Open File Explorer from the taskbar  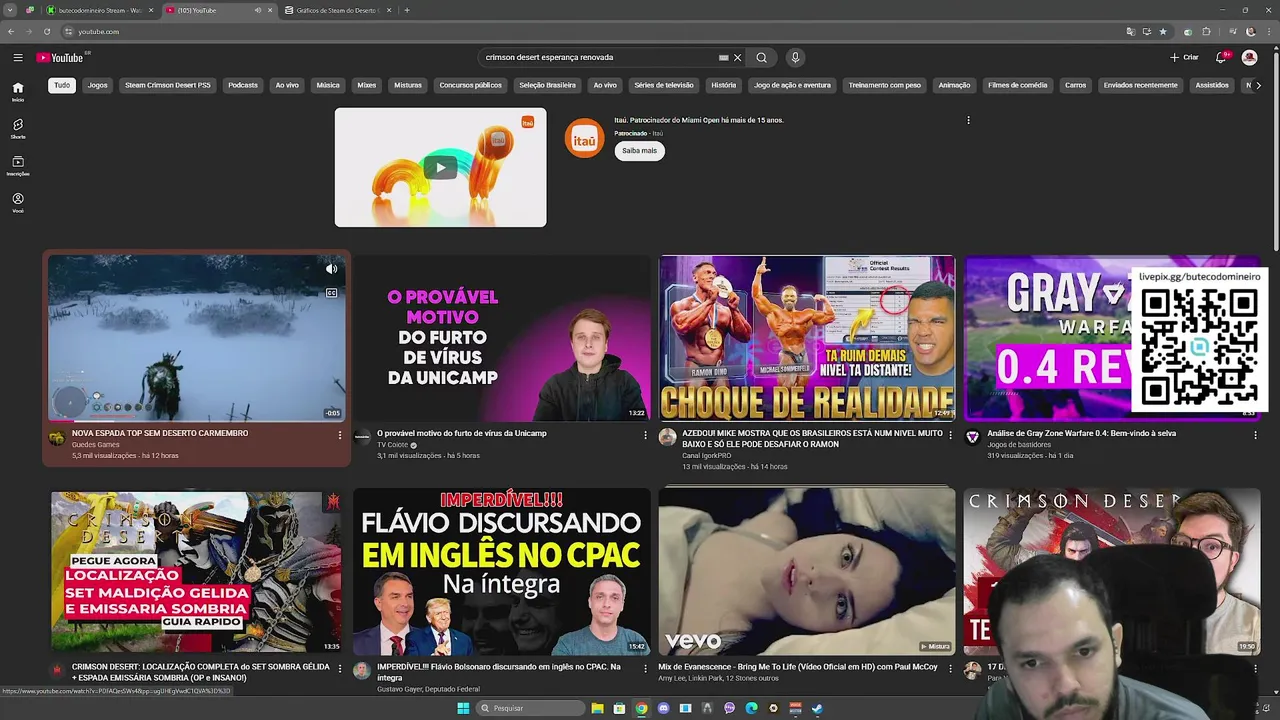point(597,708)
